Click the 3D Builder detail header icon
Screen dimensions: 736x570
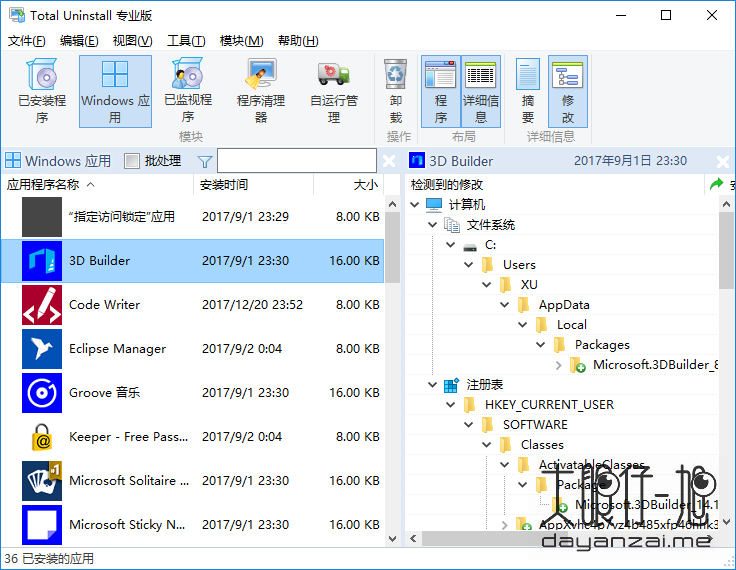pyautogui.click(x=416, y=160)
